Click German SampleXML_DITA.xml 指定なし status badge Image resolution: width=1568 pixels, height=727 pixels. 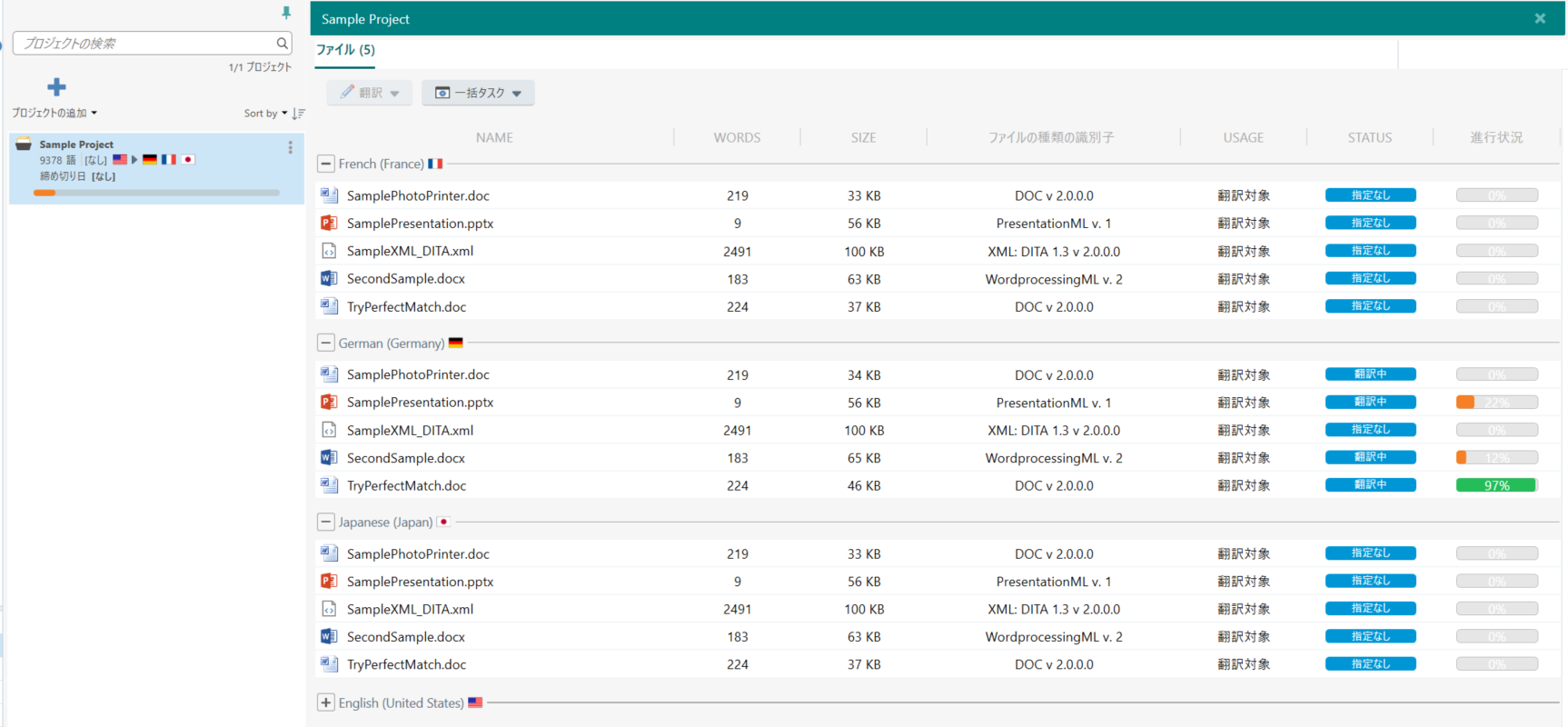[1370, 430]
